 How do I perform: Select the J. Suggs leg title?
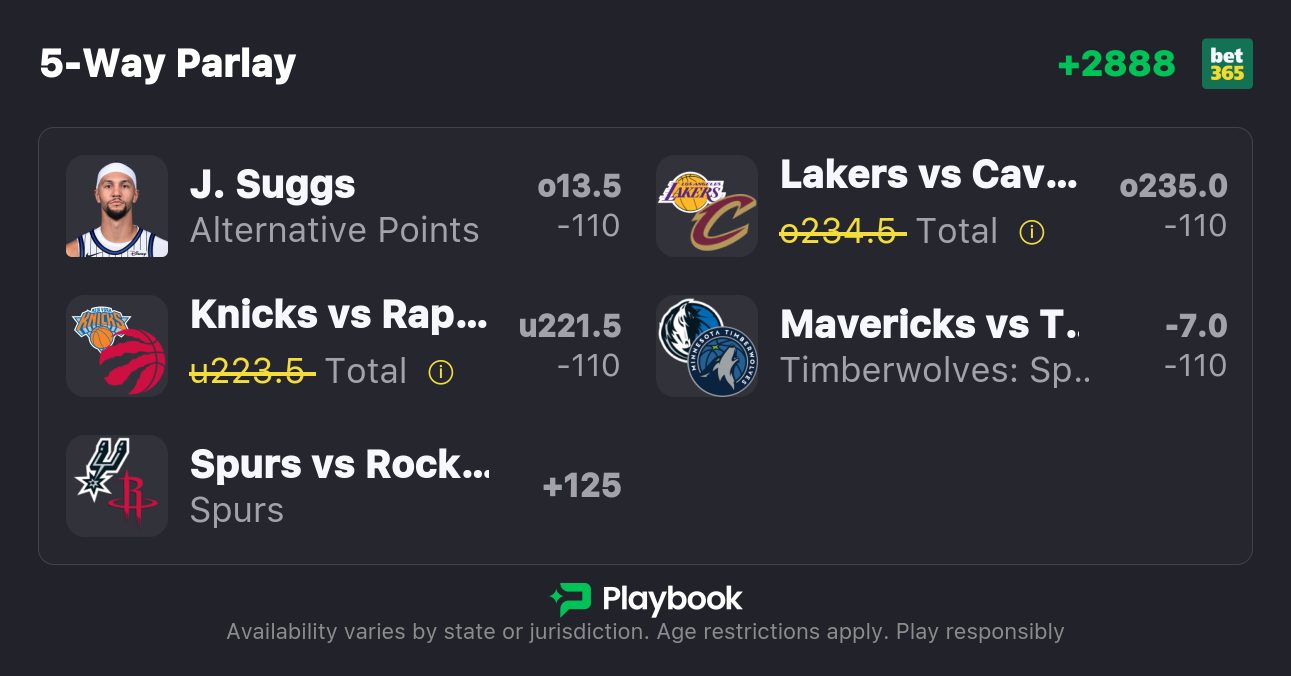tap(273, 185)
